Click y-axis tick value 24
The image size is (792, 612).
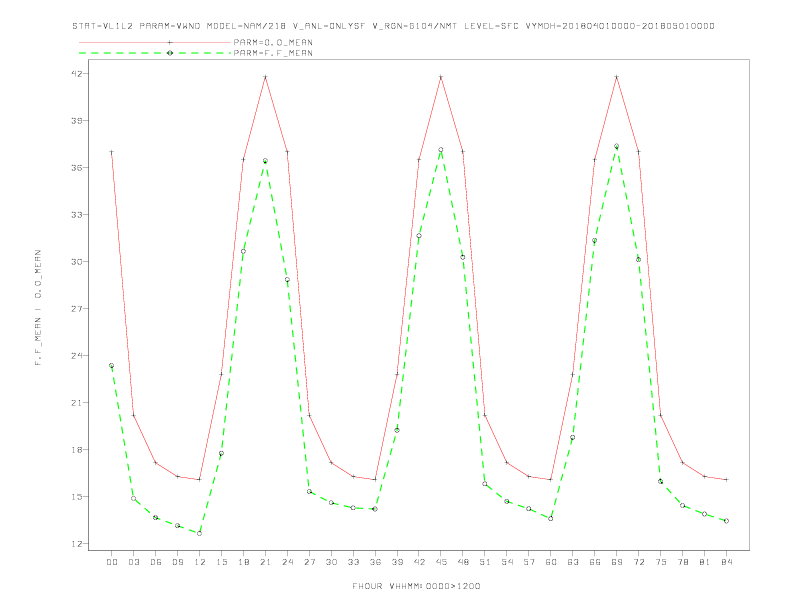click(x=77, y=355)
